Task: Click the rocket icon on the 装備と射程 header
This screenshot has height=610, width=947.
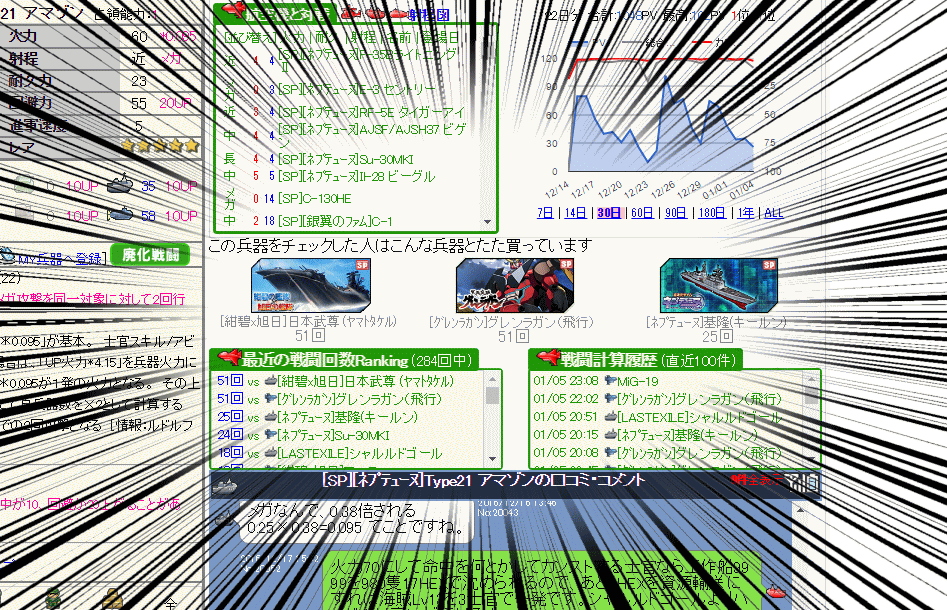Action: [234, 13]
